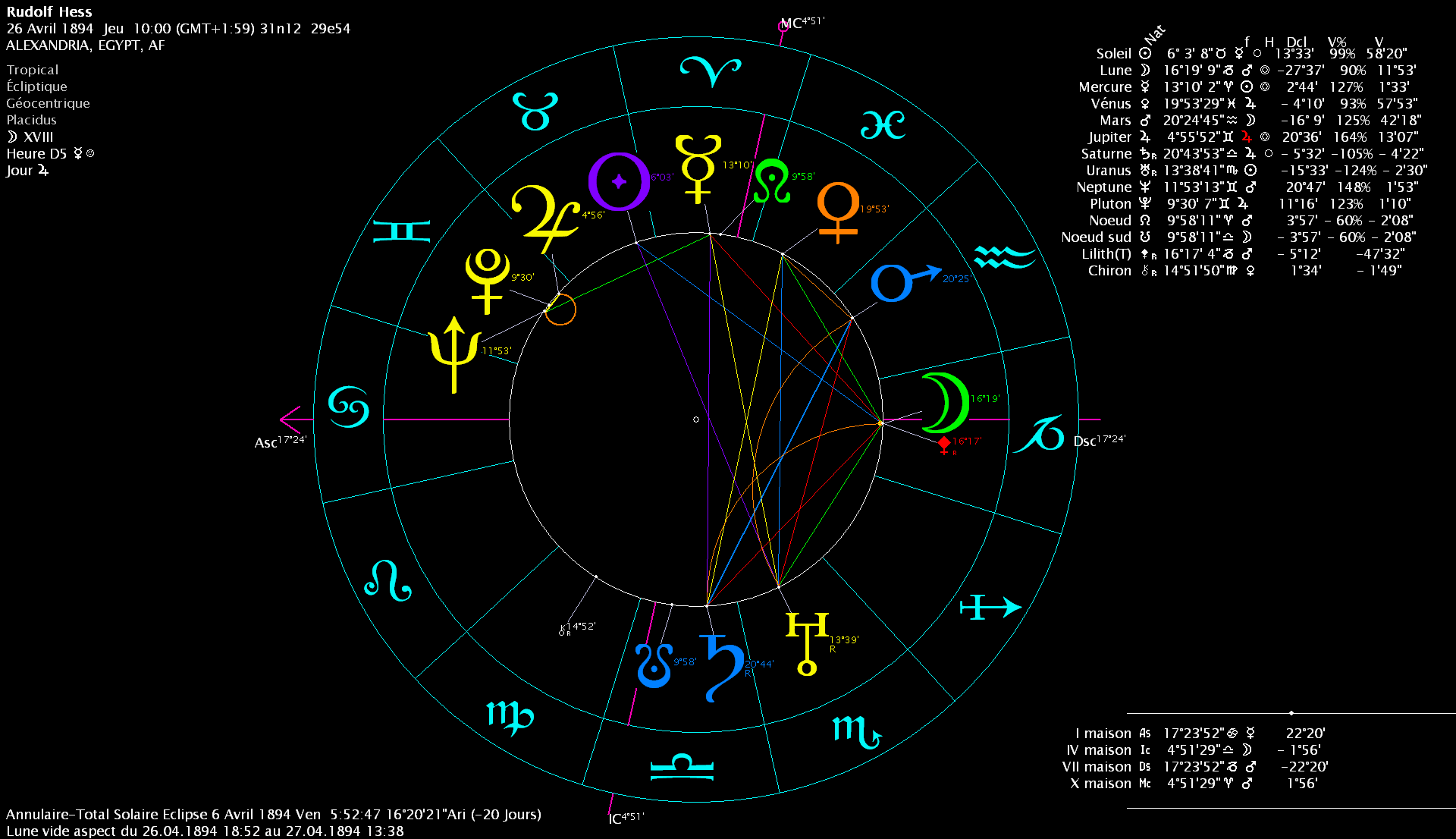
Task: Select the yellow Uranus symbol in the chart
Action: [807, 643]
